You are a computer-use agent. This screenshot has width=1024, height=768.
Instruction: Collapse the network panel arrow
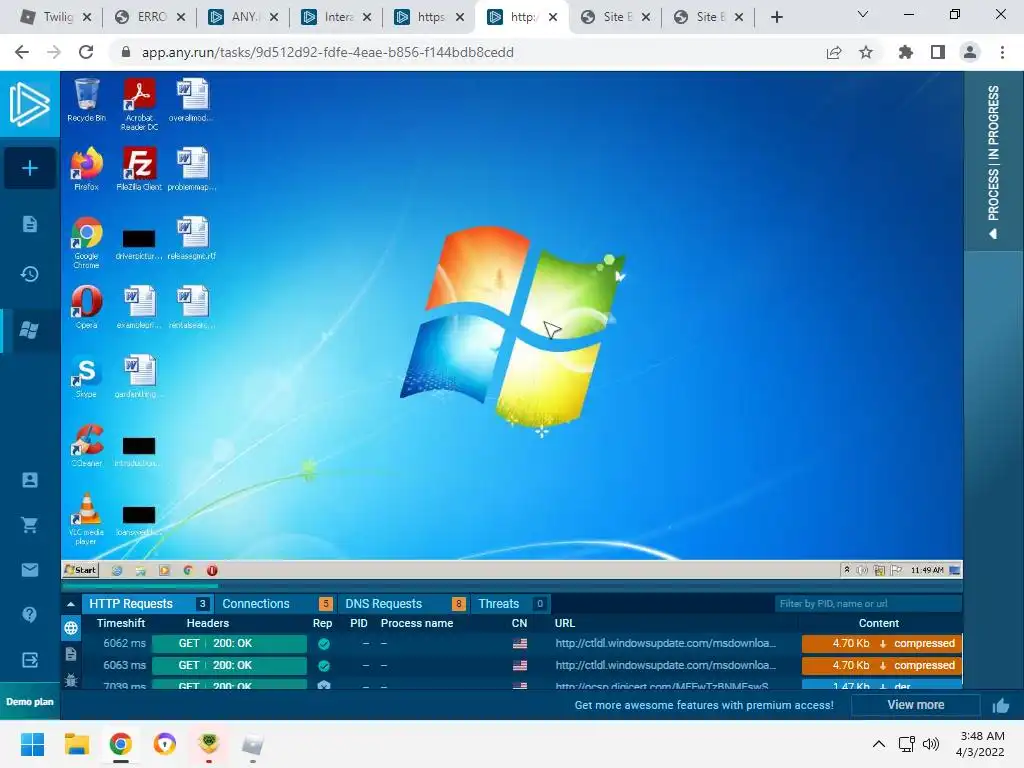click(71, 604)
